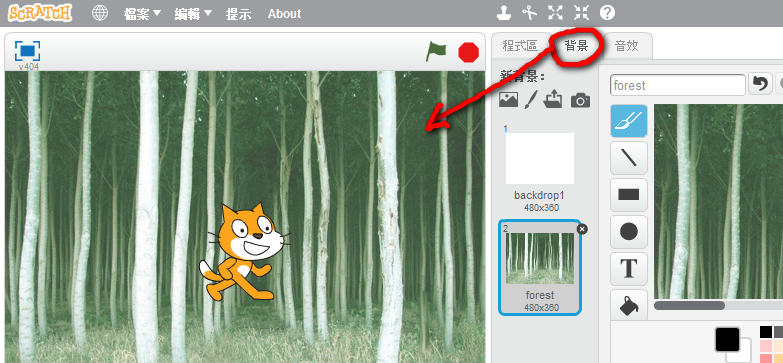
Task: Select the Fill bucket tool
Action: (629, 304)
